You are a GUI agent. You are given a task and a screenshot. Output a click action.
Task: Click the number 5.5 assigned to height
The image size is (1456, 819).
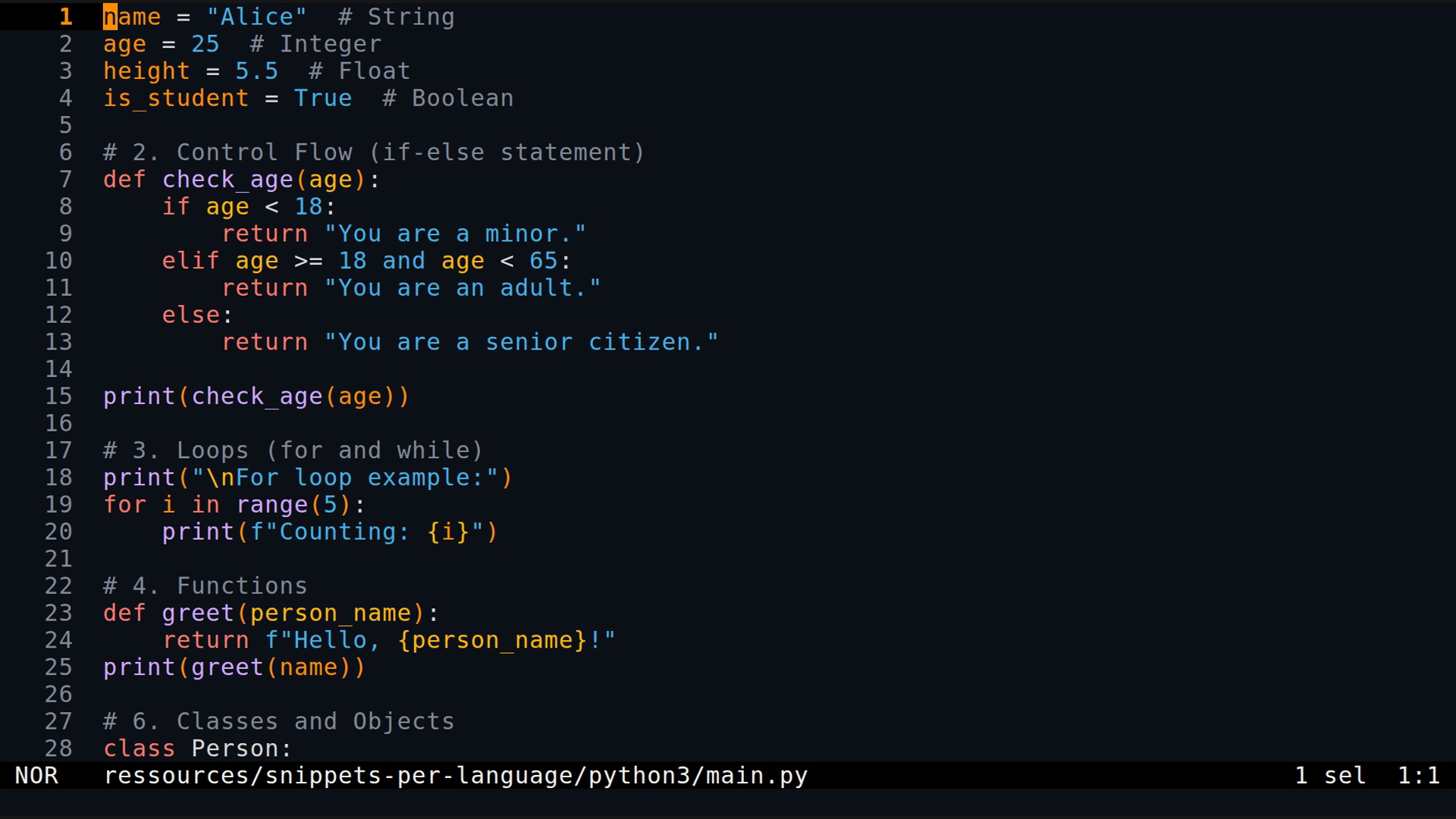pyautogui.click(x=256, y=71)
